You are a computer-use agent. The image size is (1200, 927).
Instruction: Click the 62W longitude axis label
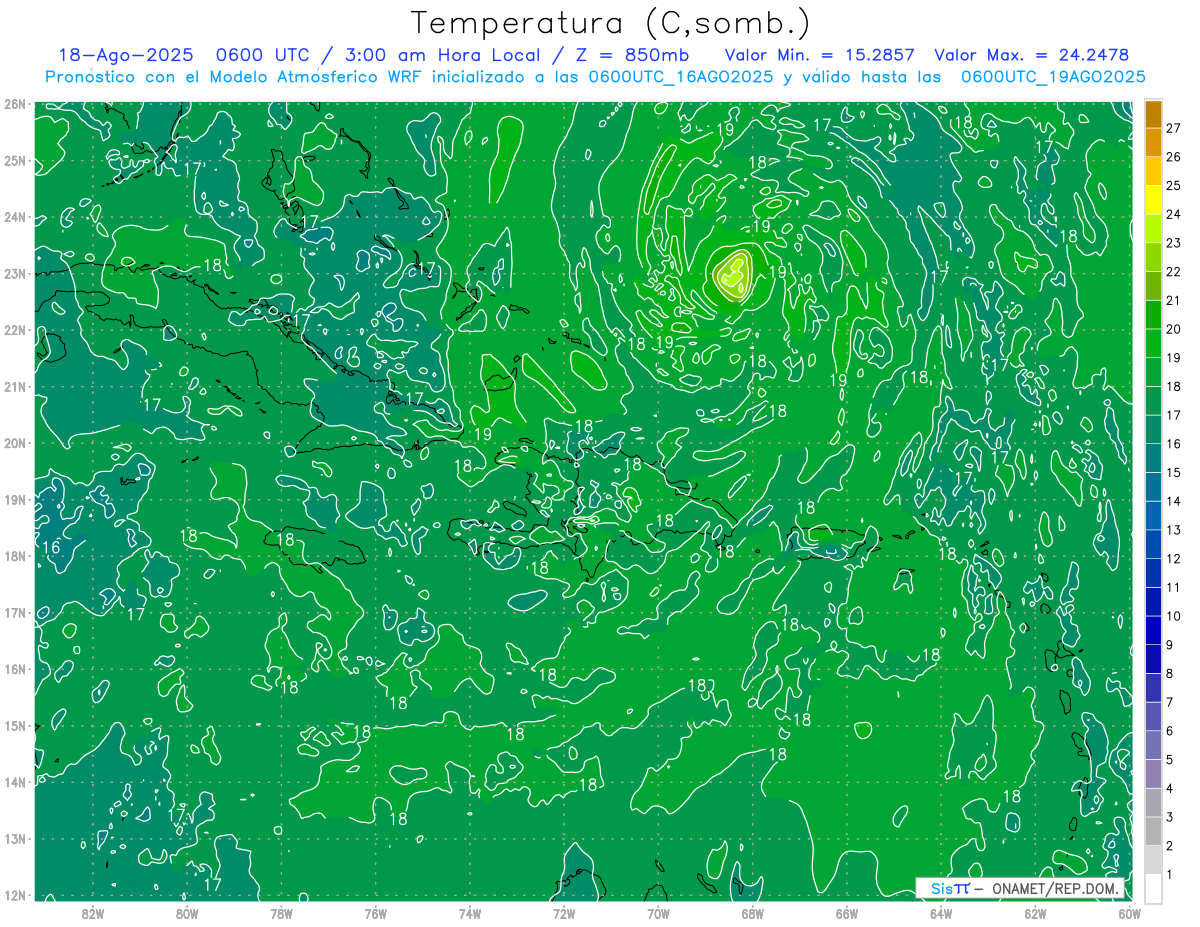(1035, 913)
